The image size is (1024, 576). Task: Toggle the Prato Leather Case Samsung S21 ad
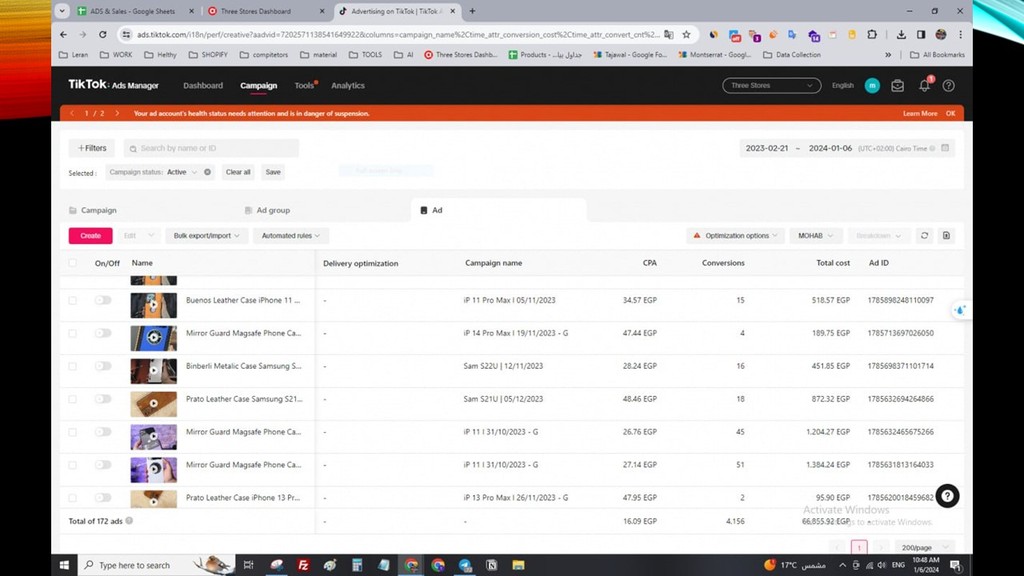(103, 399)
